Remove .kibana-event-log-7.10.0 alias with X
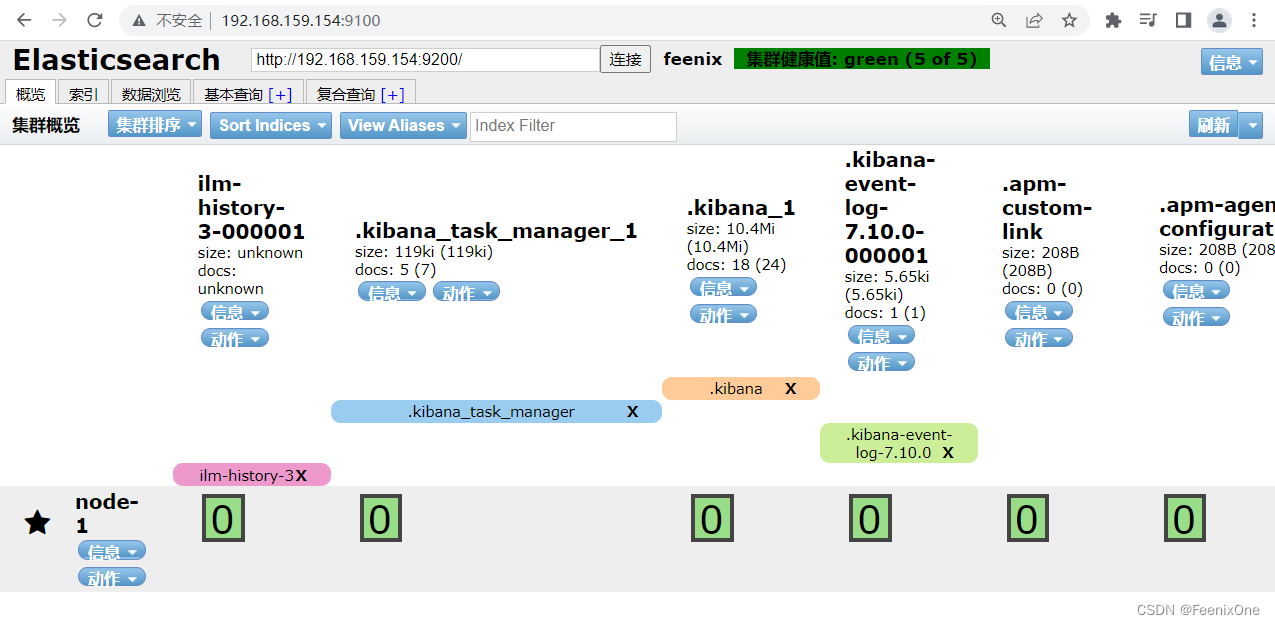Viewport: 1275px width, 625px height. (948, 453)
